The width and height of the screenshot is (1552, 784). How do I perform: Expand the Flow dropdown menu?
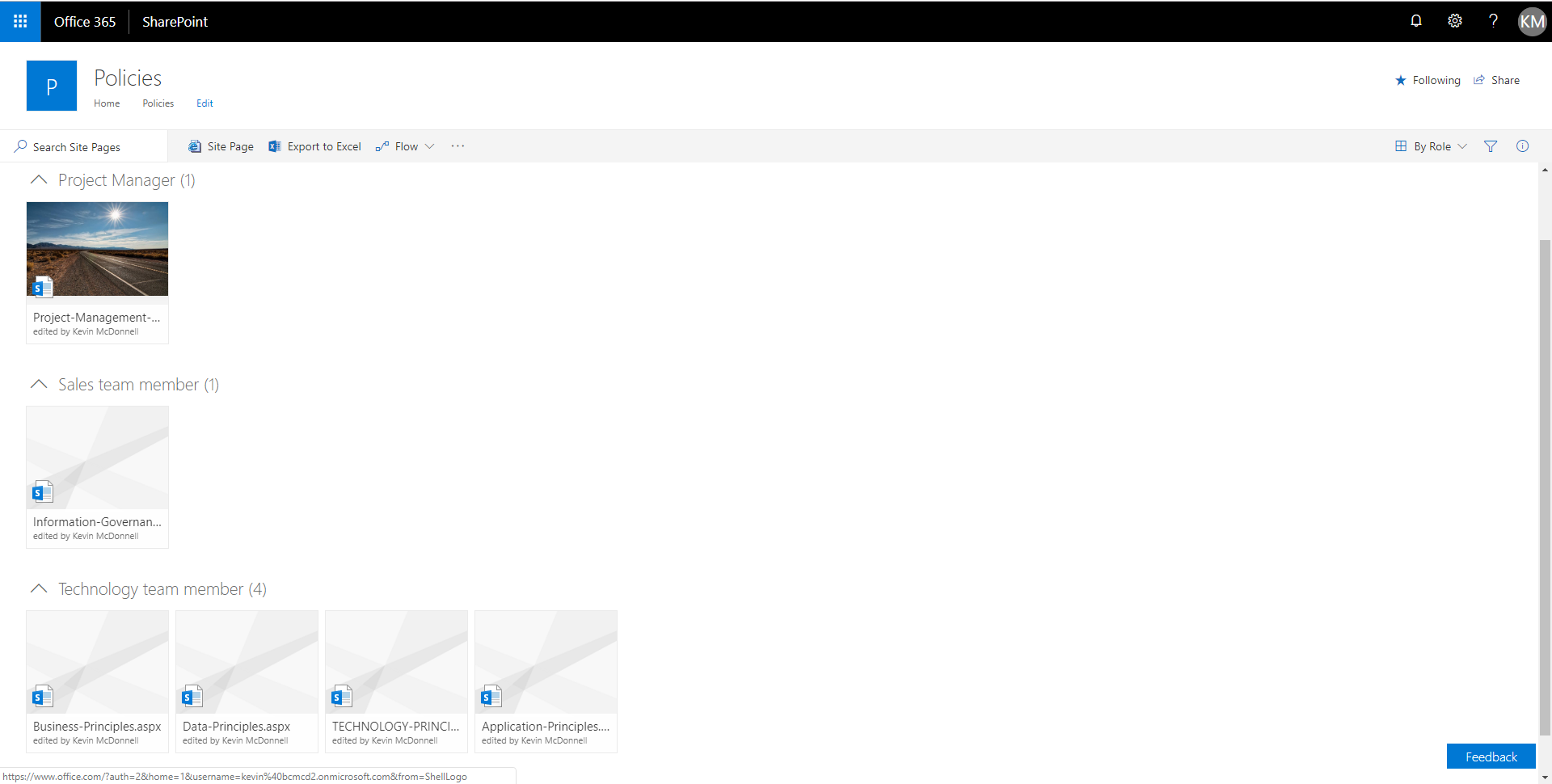pos(406,146)
